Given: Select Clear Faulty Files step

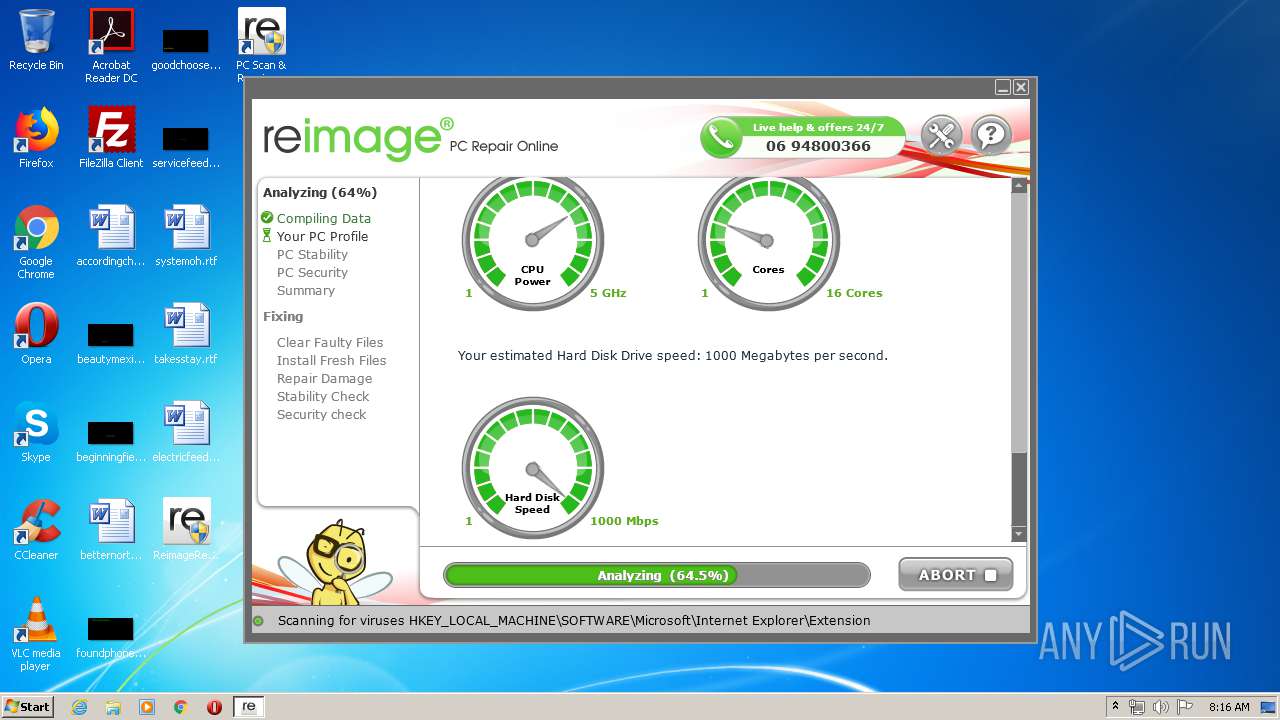Looking at the screenshot, I should (x=330, y=342).
